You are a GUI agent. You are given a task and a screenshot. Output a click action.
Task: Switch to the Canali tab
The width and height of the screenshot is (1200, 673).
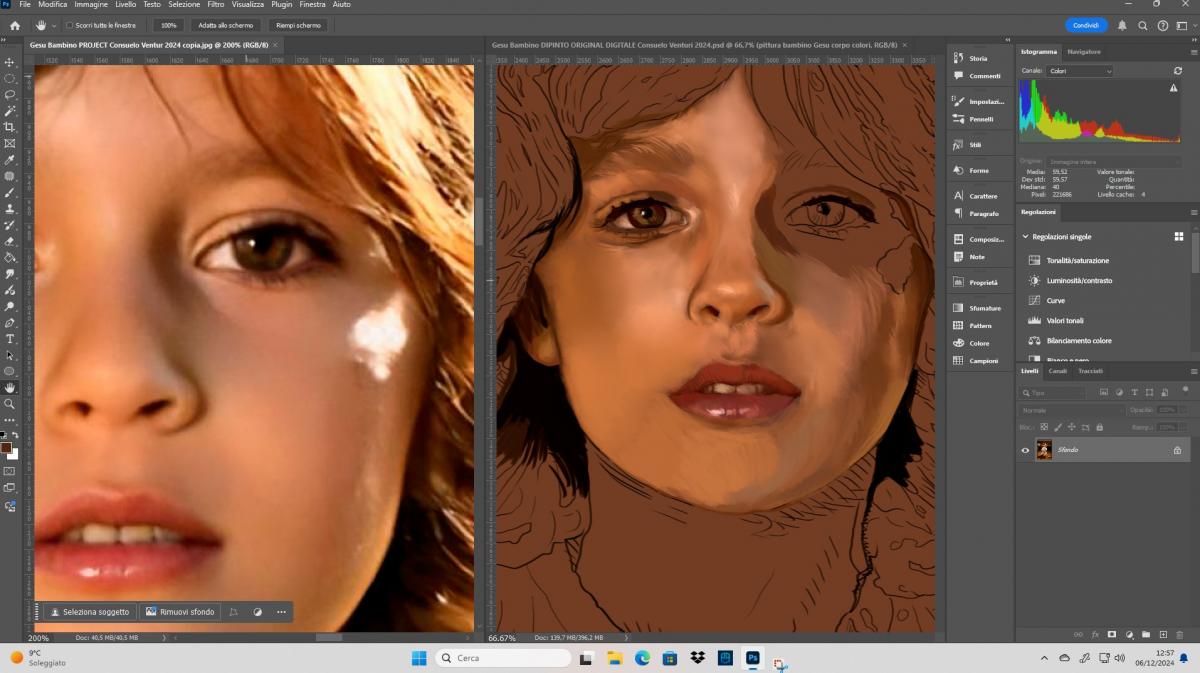point(1058,371)
